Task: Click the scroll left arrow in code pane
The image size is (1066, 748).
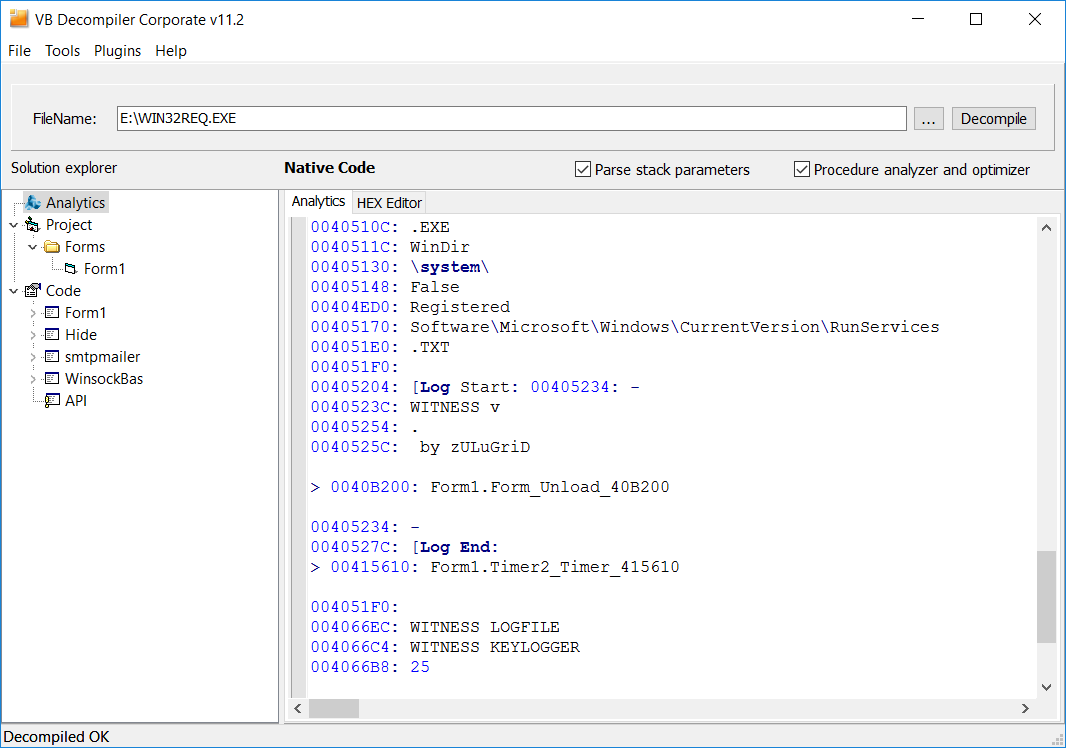Action: click(298, 709)
